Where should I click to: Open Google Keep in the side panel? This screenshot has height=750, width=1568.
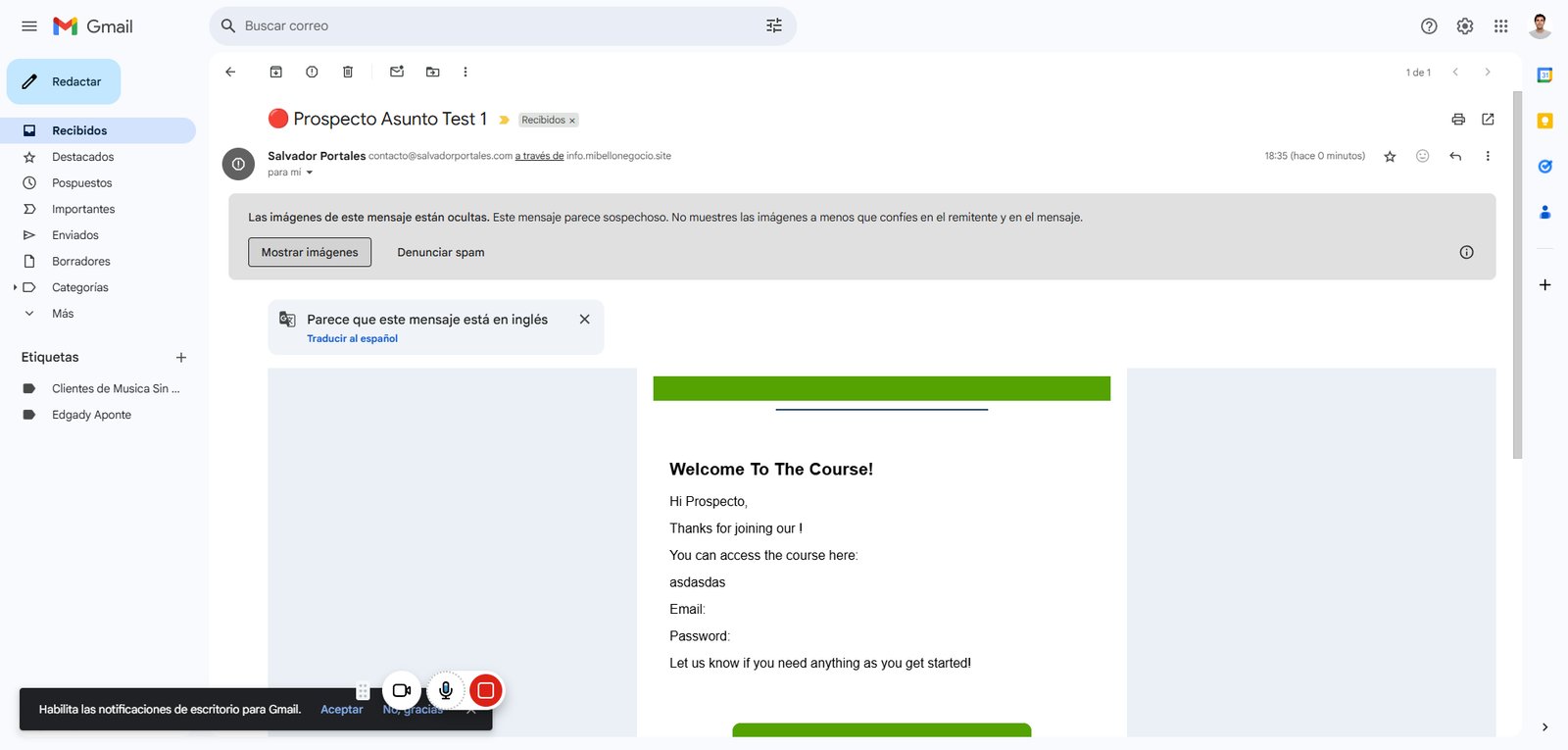tap(1545, 121)
